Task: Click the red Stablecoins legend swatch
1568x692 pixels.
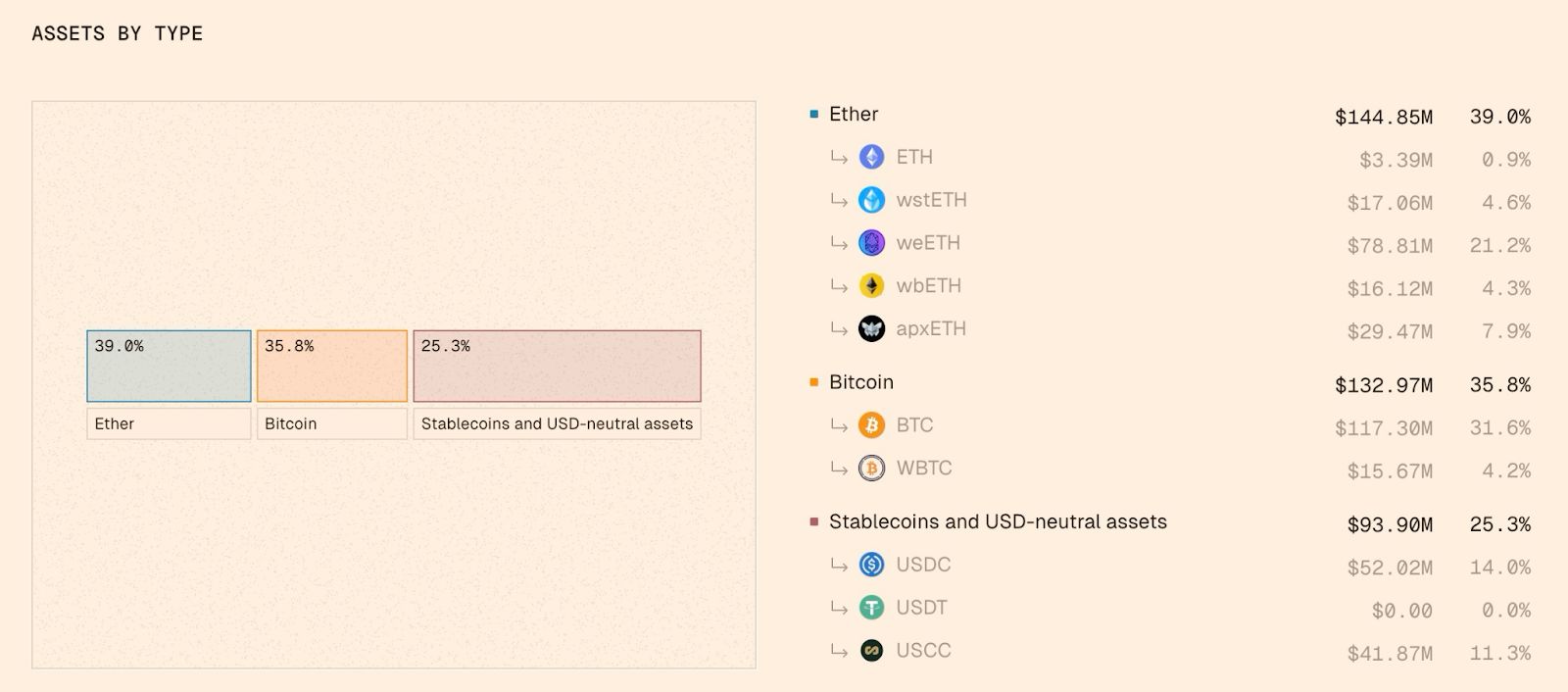Action: [x=813, y=522]
